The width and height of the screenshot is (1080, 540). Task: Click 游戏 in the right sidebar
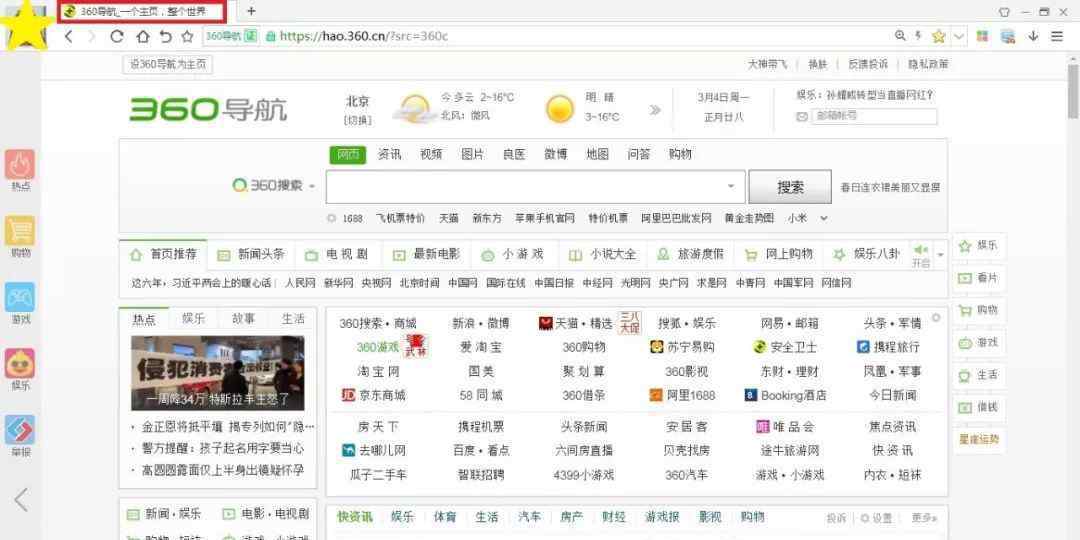(x=979, y=342)
